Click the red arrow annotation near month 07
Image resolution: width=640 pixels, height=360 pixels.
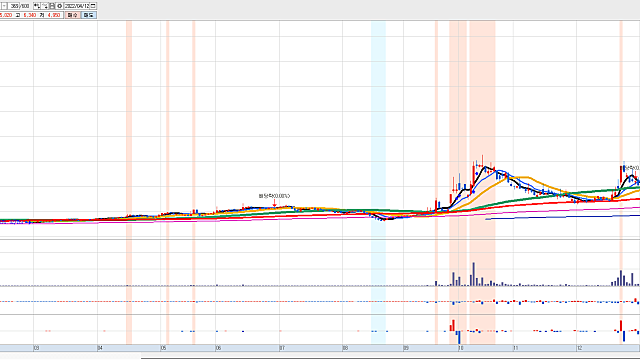tap(274, 203)
